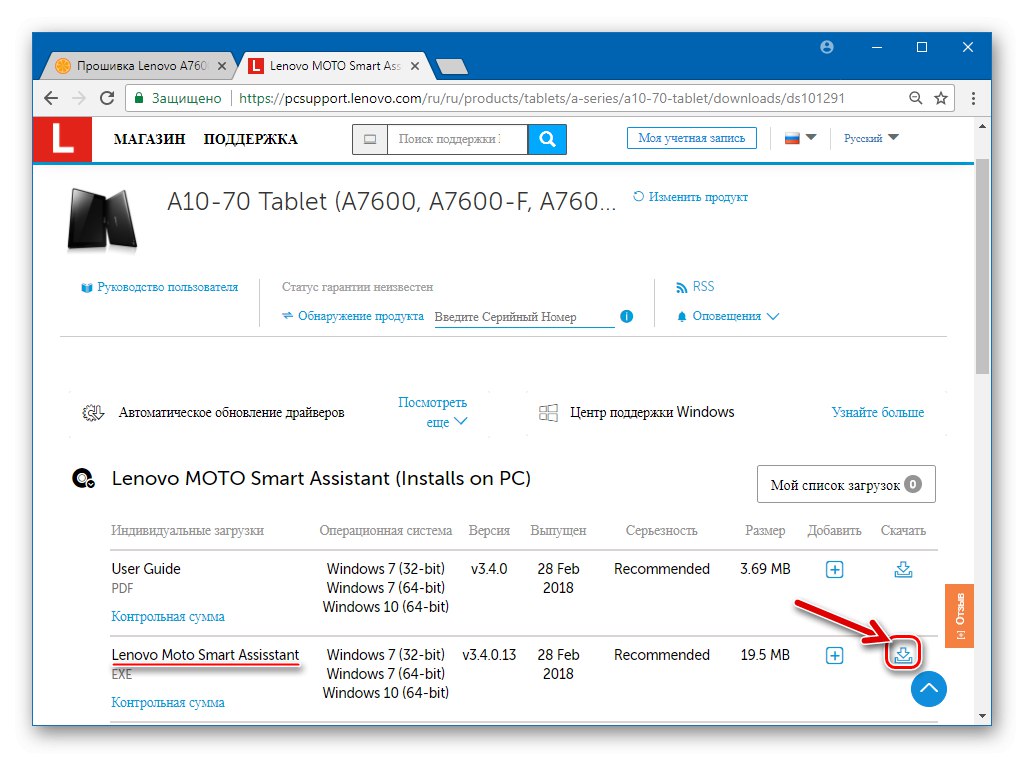
Task: Click the search magnifier icon
Action: [x=547, y=139]
